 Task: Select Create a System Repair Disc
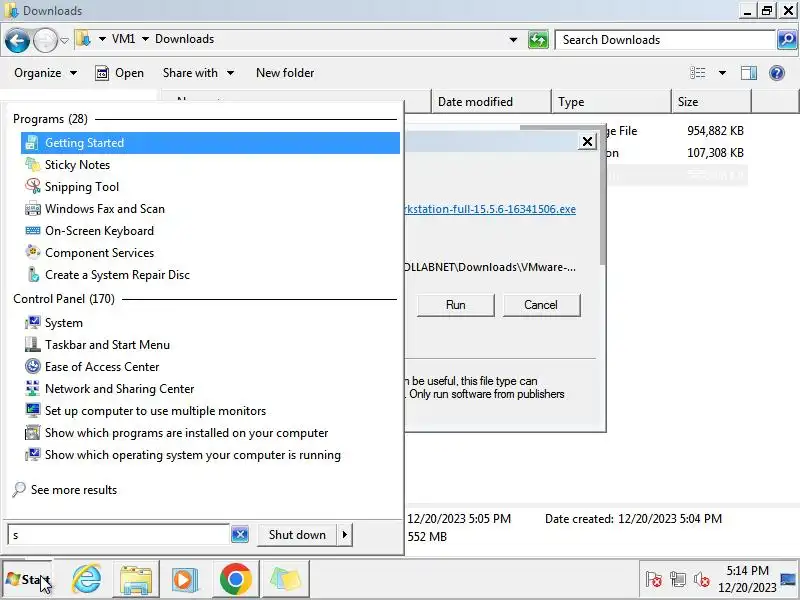117,274
